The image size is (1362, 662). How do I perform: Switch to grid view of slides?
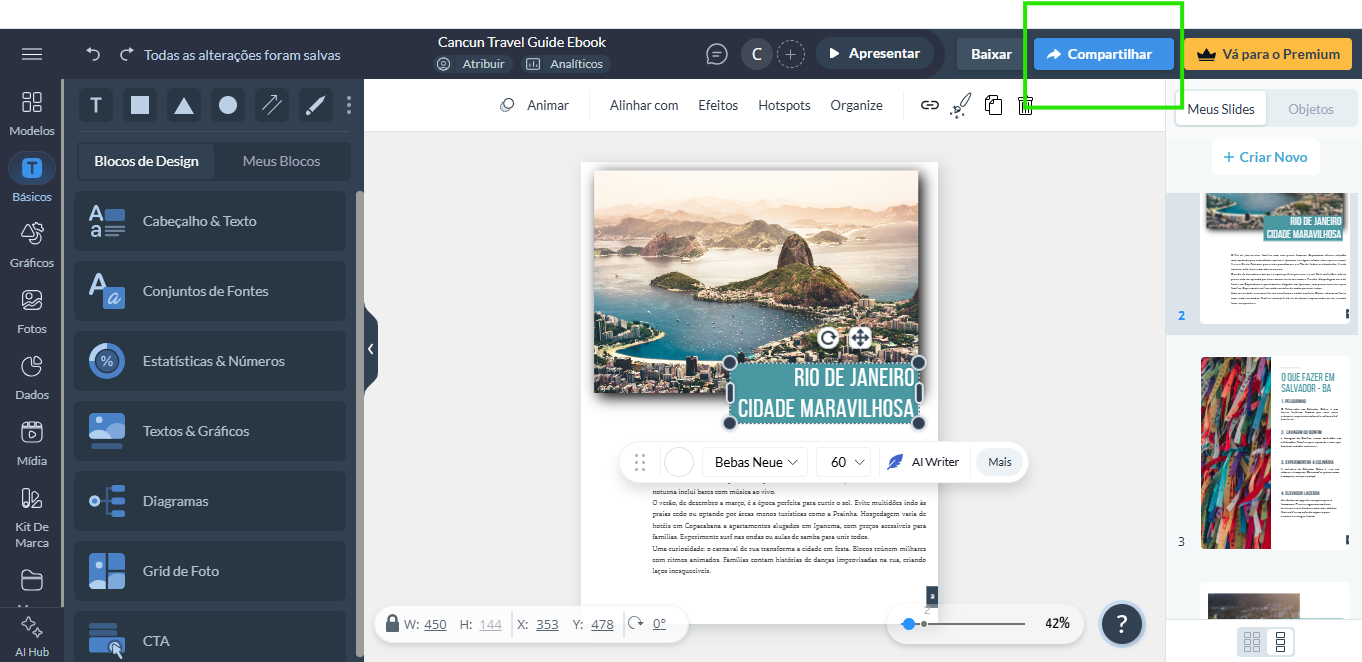1250,641
